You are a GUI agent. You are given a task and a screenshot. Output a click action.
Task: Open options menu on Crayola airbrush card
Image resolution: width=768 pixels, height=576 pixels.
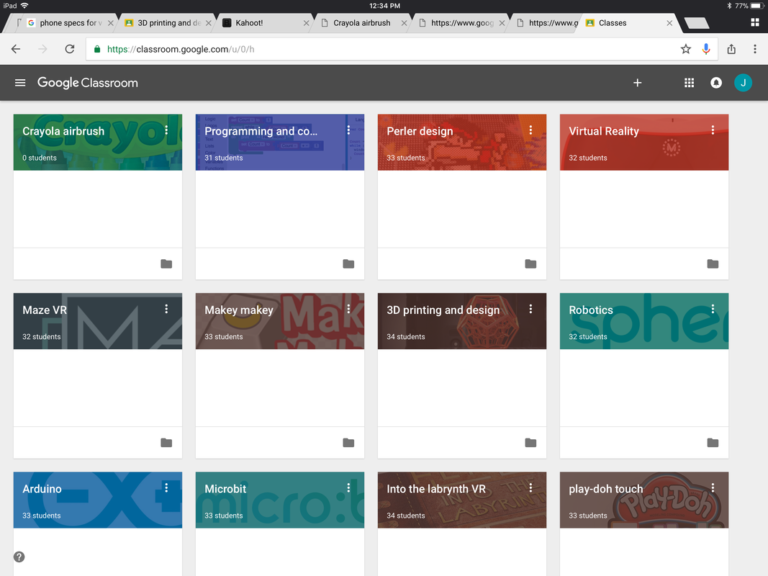click(167, 130)
